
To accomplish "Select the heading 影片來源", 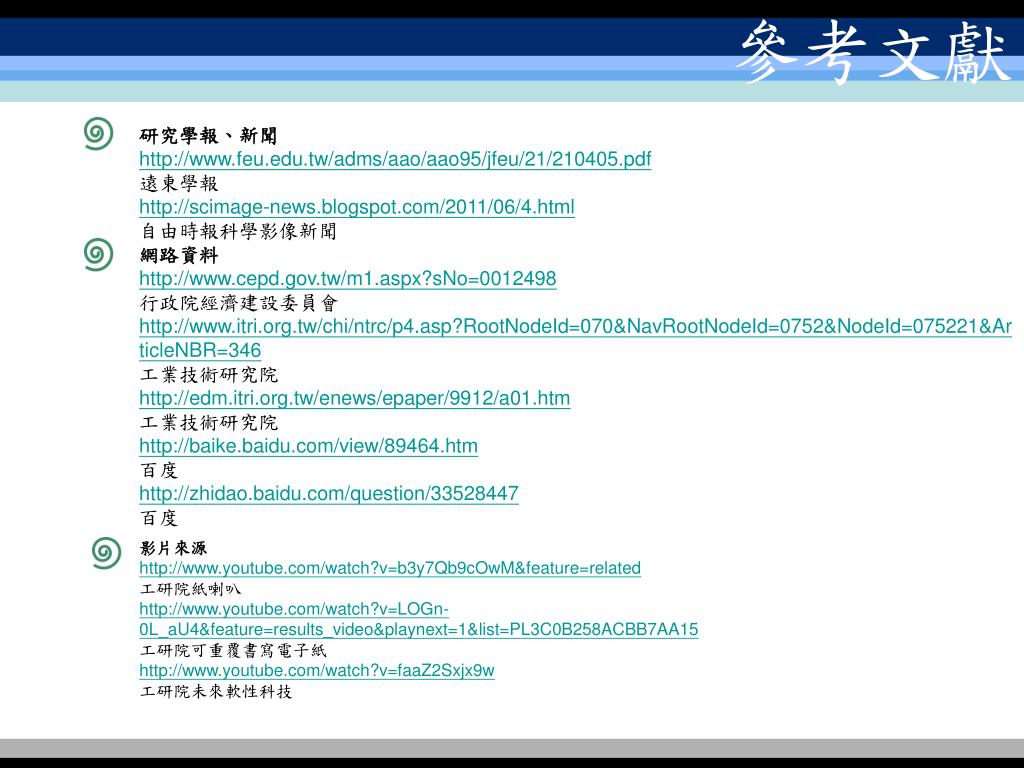I will pyautogui.click(x=173, y=548).
